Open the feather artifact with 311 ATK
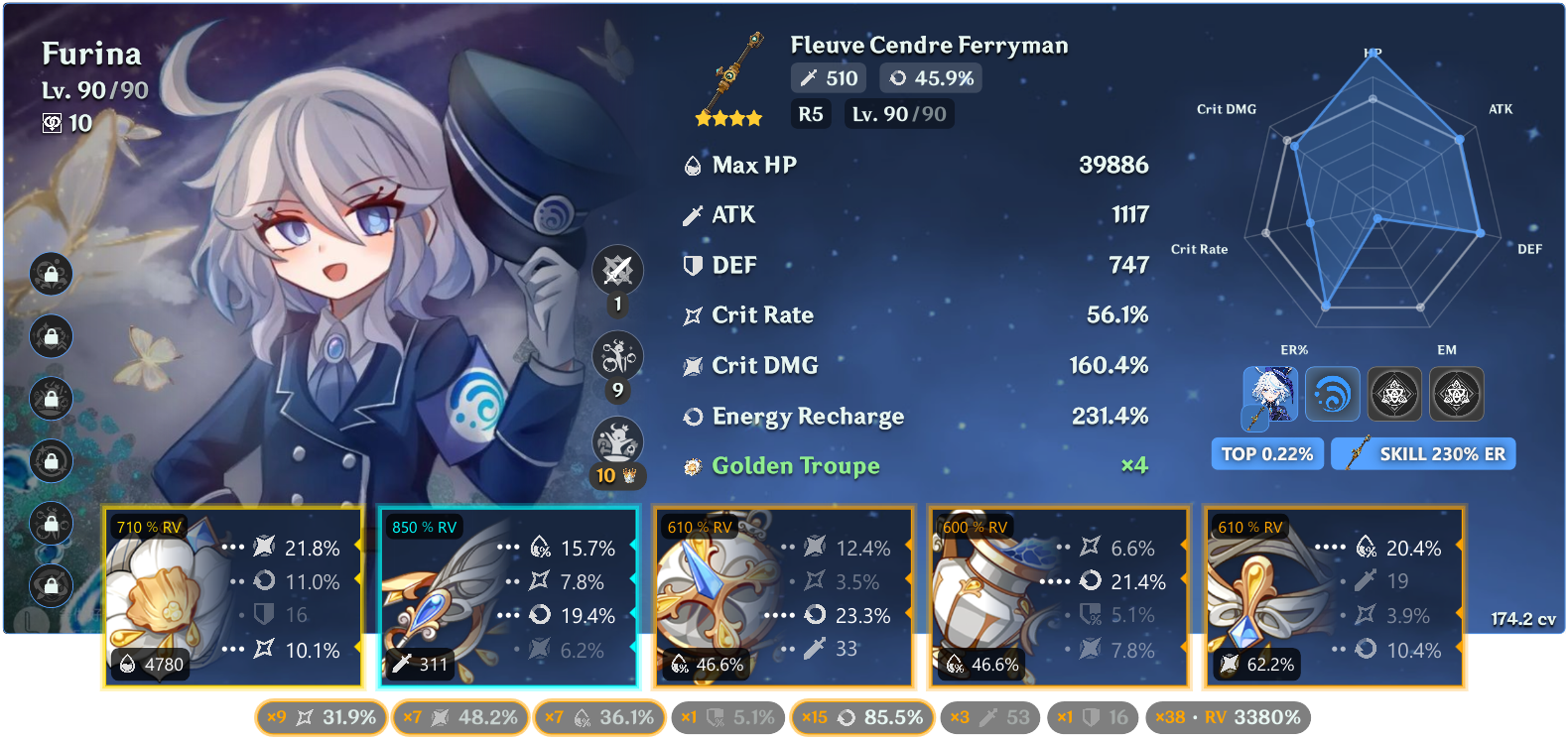1568x741 pixels. tap(508, 597)
